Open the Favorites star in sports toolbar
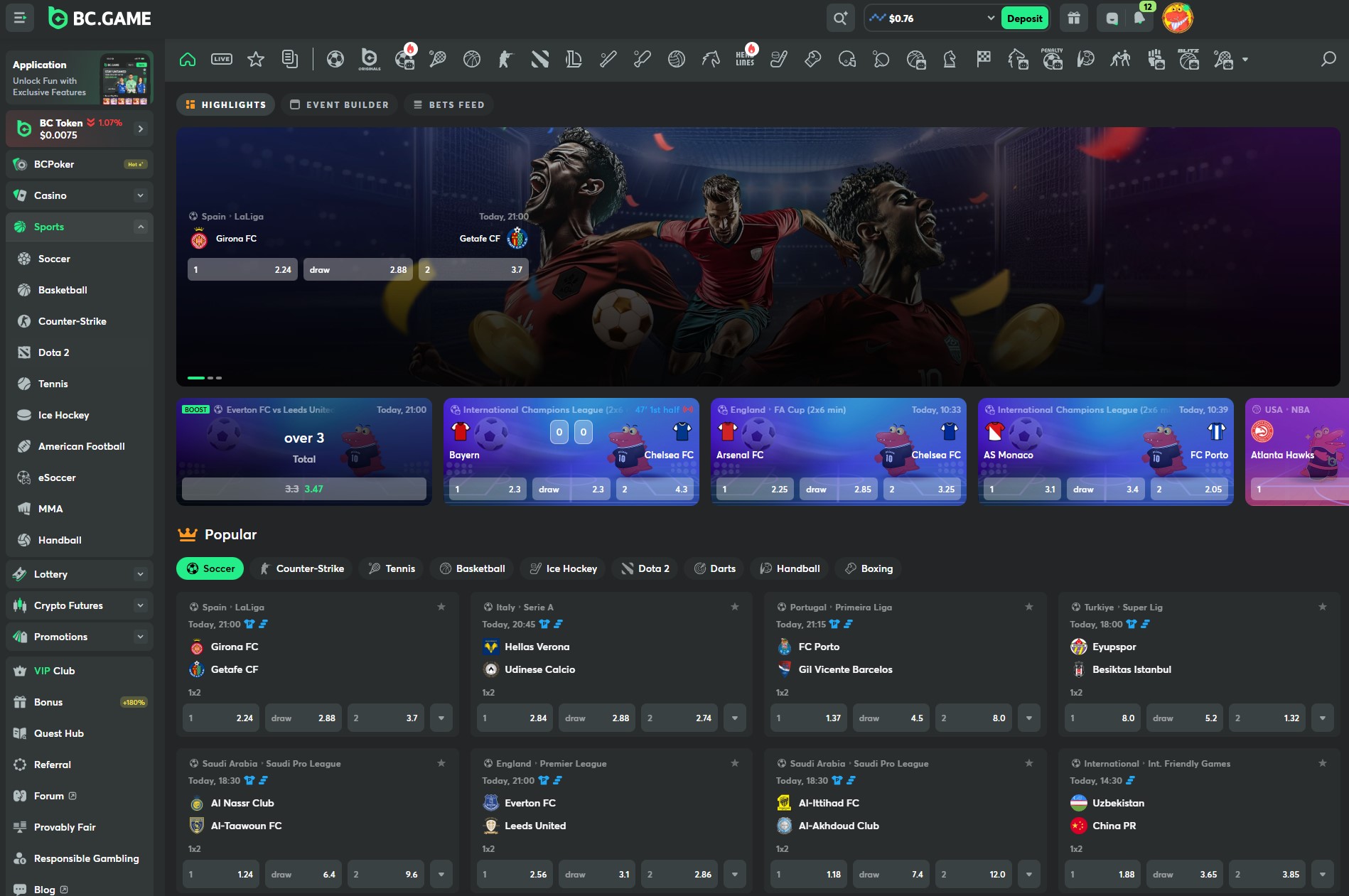This screenshot has width=1349, height=896. pyautogui.click(x=256, y=60)
